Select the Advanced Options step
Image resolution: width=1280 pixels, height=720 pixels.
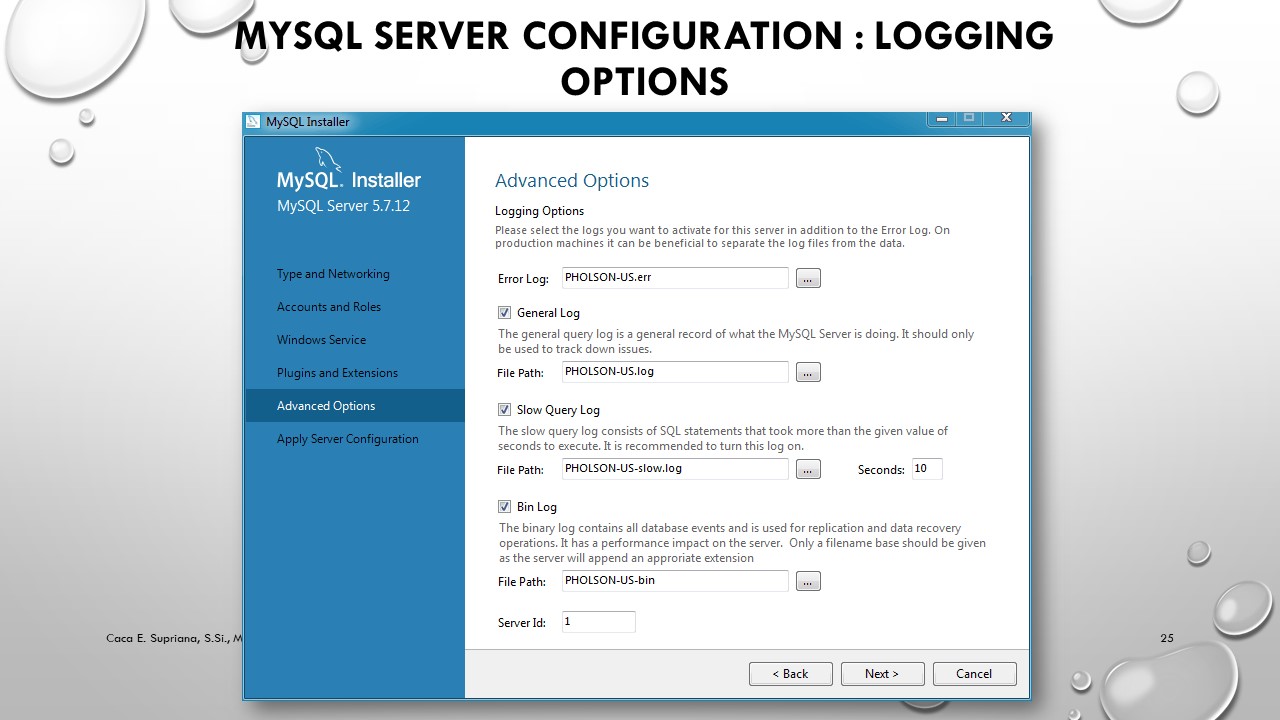coord(355,406)
